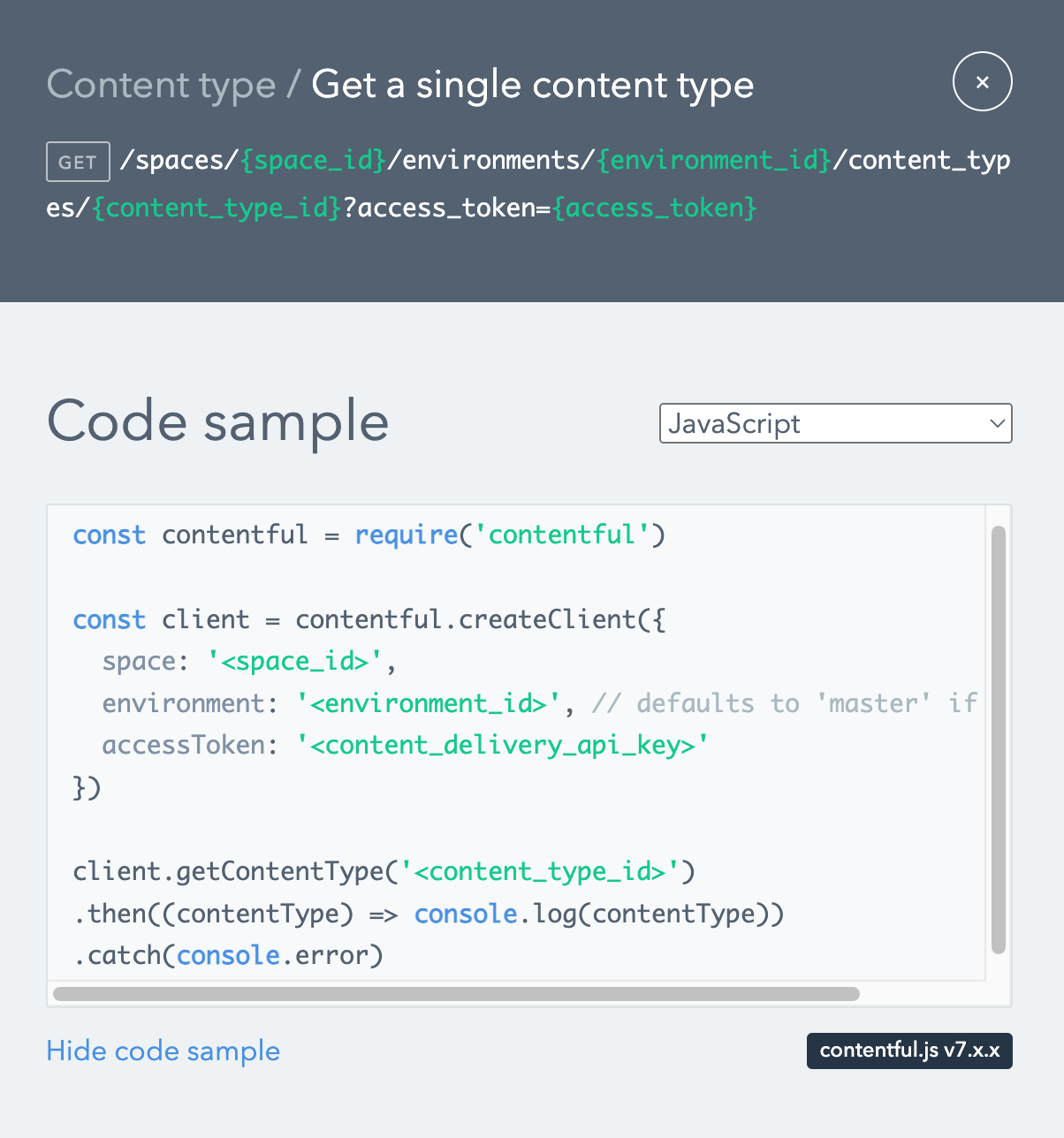
Task: Close the content type panel
Action: coord(982,82)
